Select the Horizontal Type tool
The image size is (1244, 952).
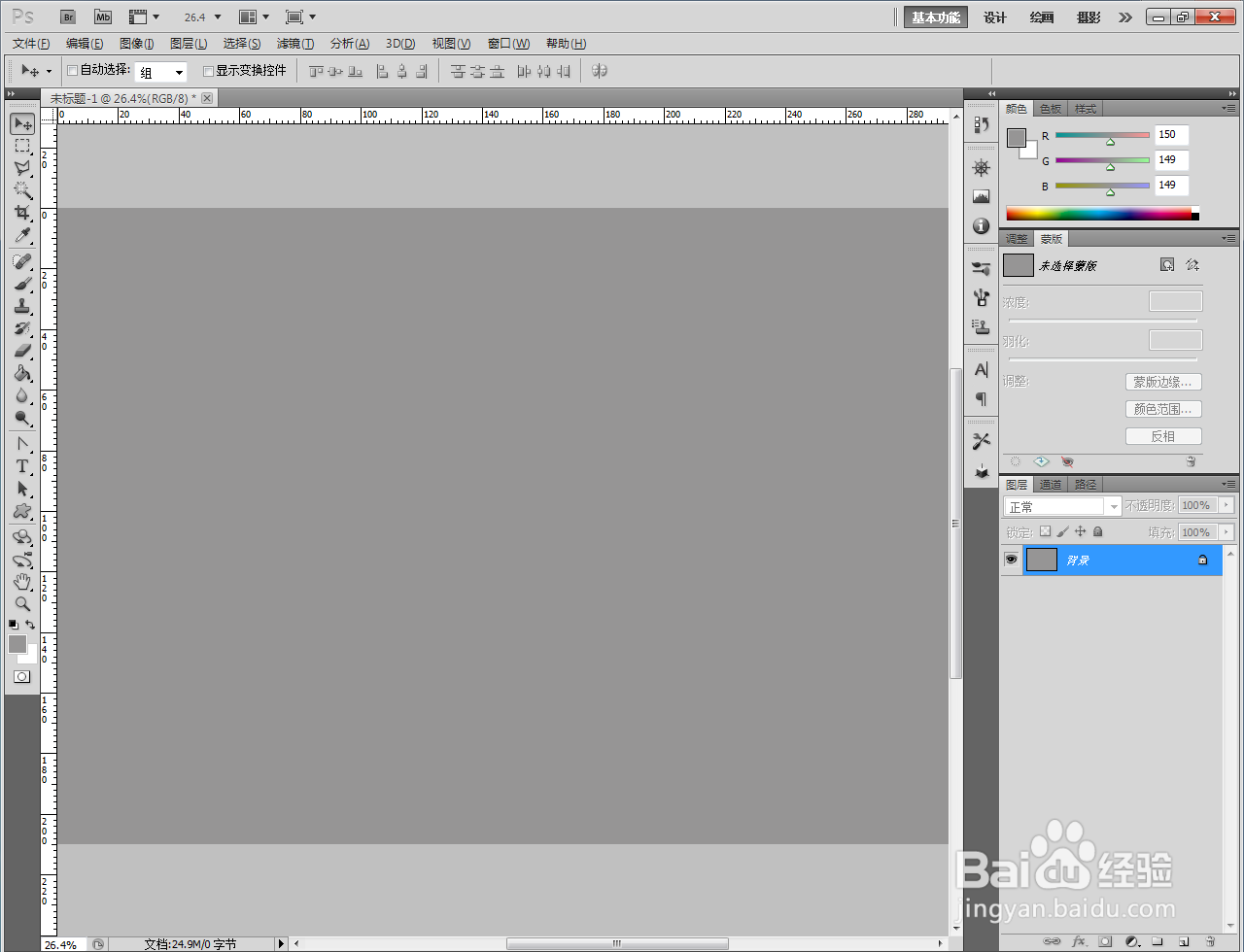[x=22, y=467]
